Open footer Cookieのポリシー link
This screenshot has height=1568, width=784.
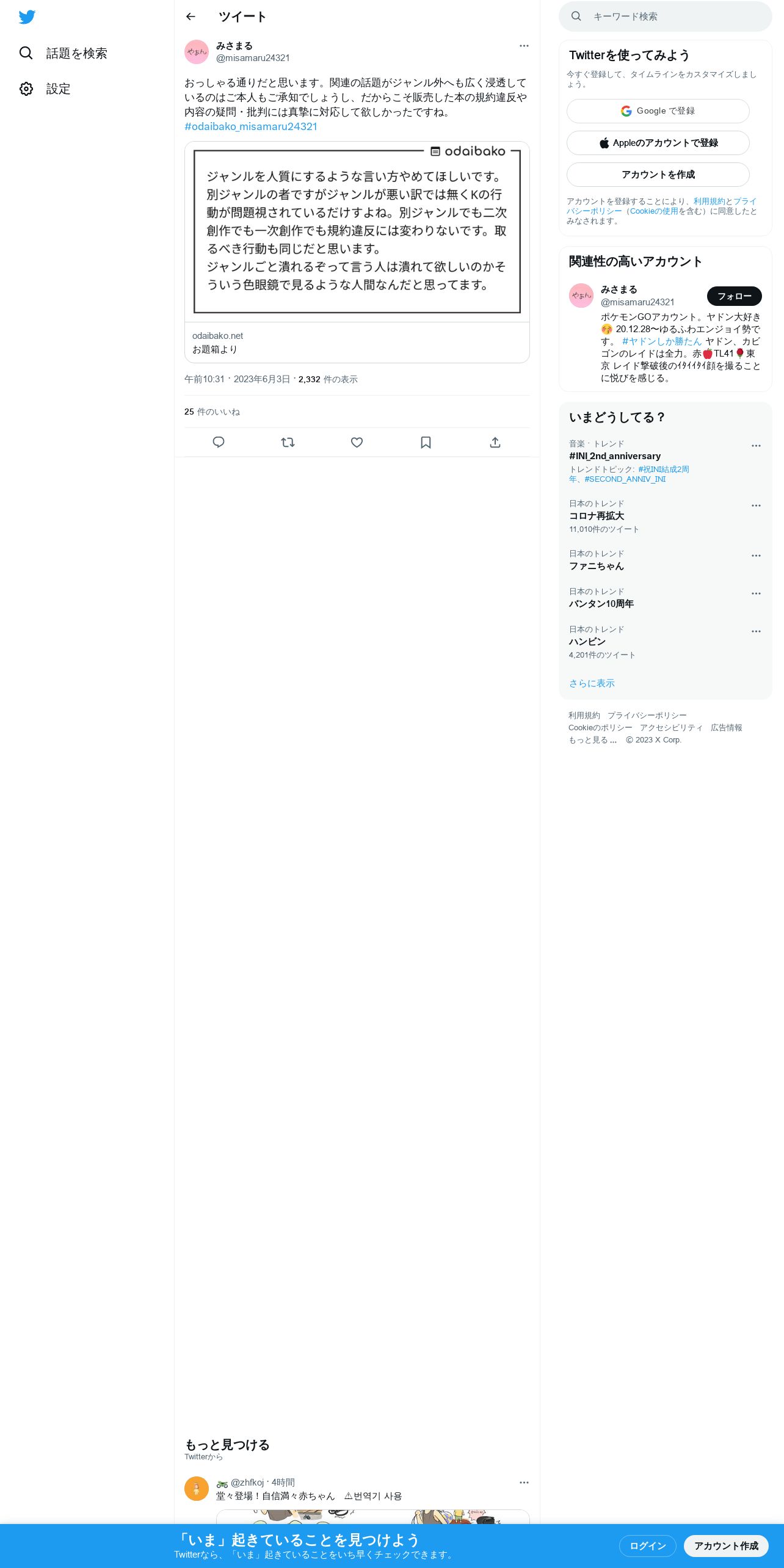coord(600,728)
